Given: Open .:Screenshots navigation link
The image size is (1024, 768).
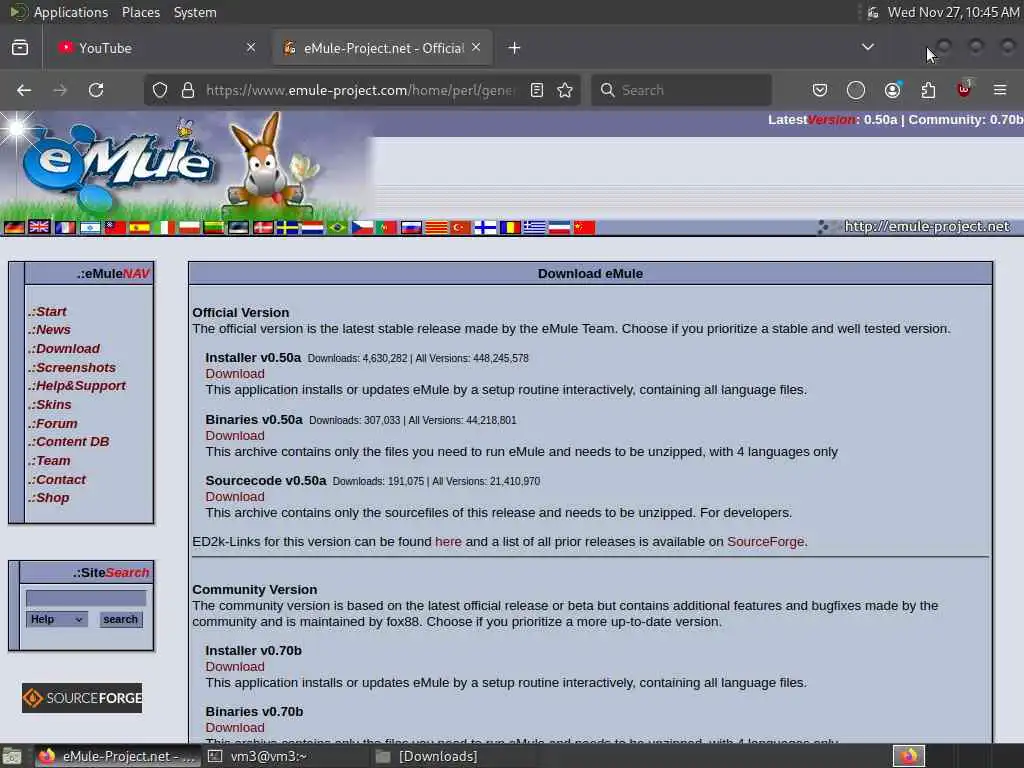Looking at the screenshot, I should coord(72,368).
